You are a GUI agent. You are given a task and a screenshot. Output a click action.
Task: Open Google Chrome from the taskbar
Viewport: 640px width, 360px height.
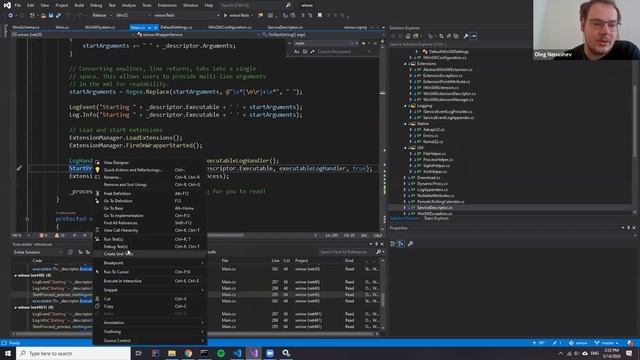188,353
